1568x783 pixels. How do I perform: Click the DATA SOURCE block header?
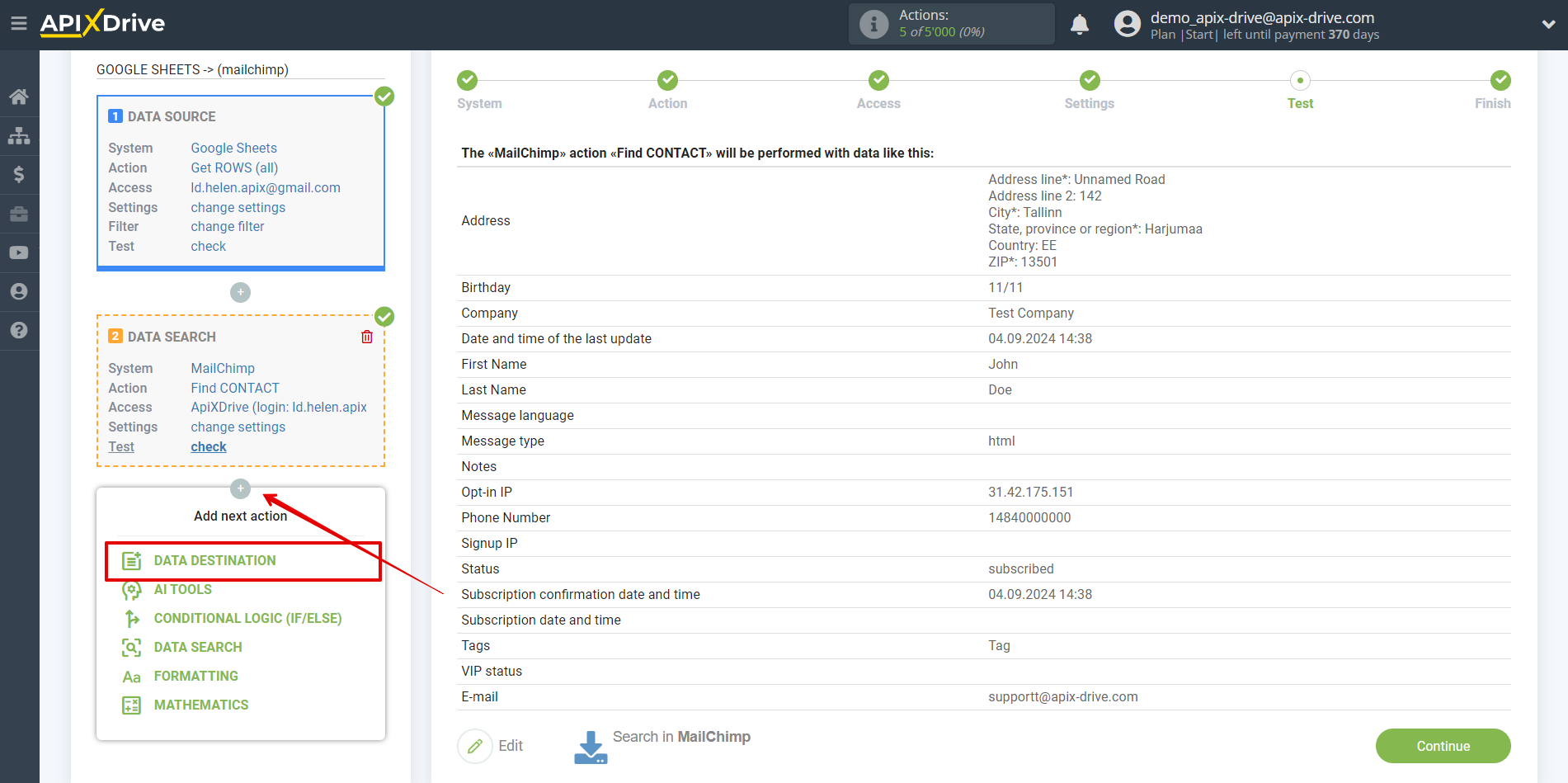pyautogui.click(x=172, y=116)
